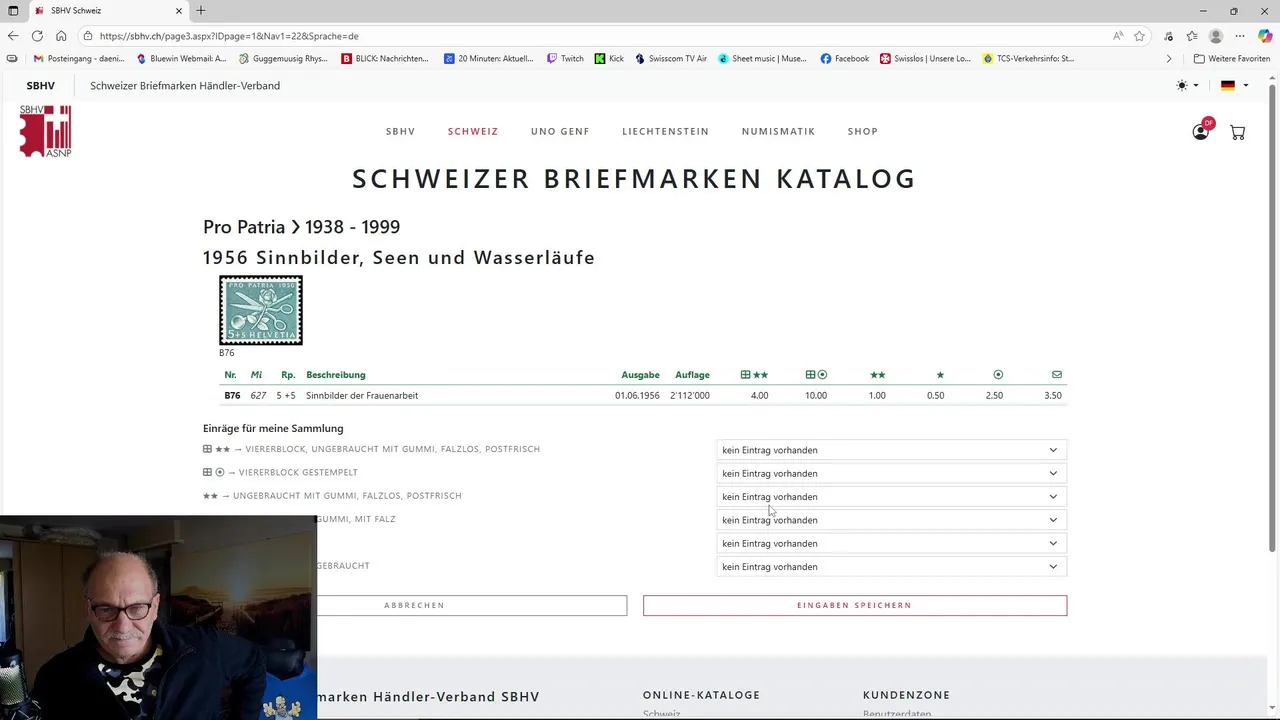
Task: Expand dropdown for the Gebraucht row
Action: (x=892, y=567)
